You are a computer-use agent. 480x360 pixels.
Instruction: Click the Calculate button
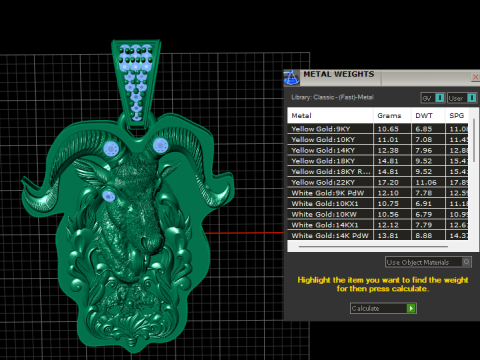click(383, 308)
